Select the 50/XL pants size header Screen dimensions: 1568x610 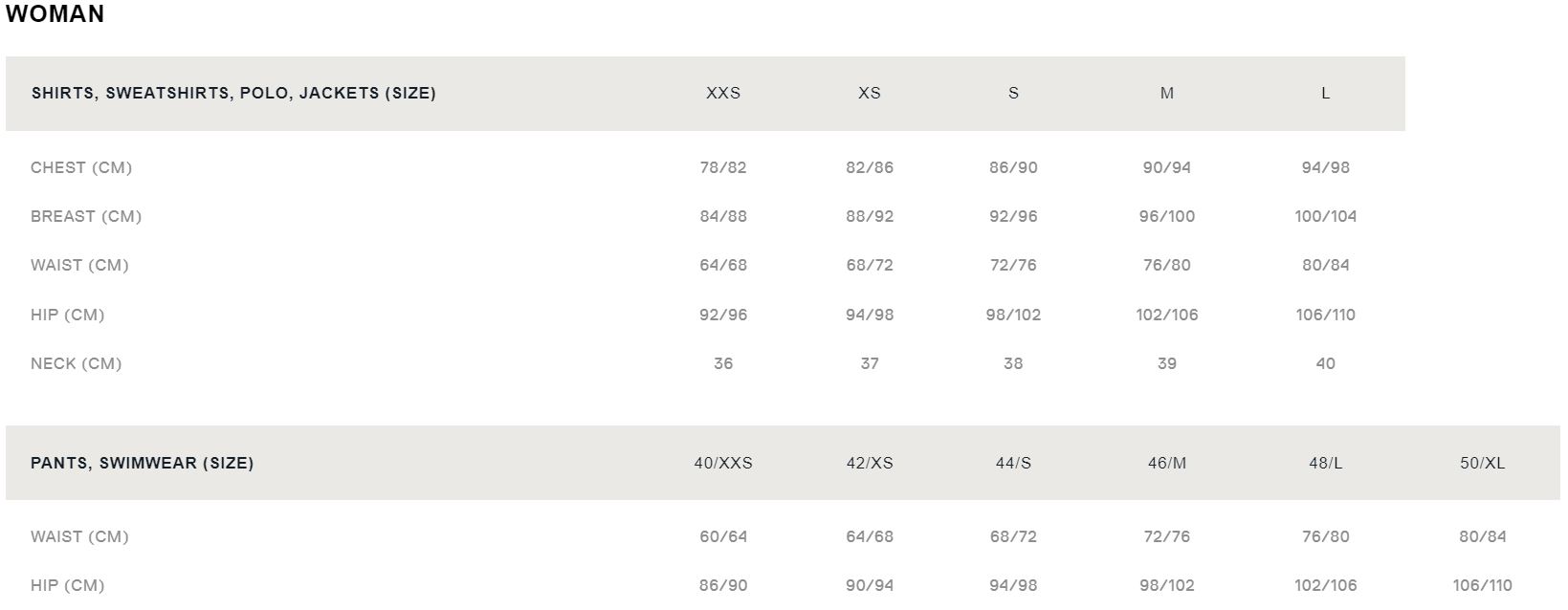click(x=1482, y=463)
